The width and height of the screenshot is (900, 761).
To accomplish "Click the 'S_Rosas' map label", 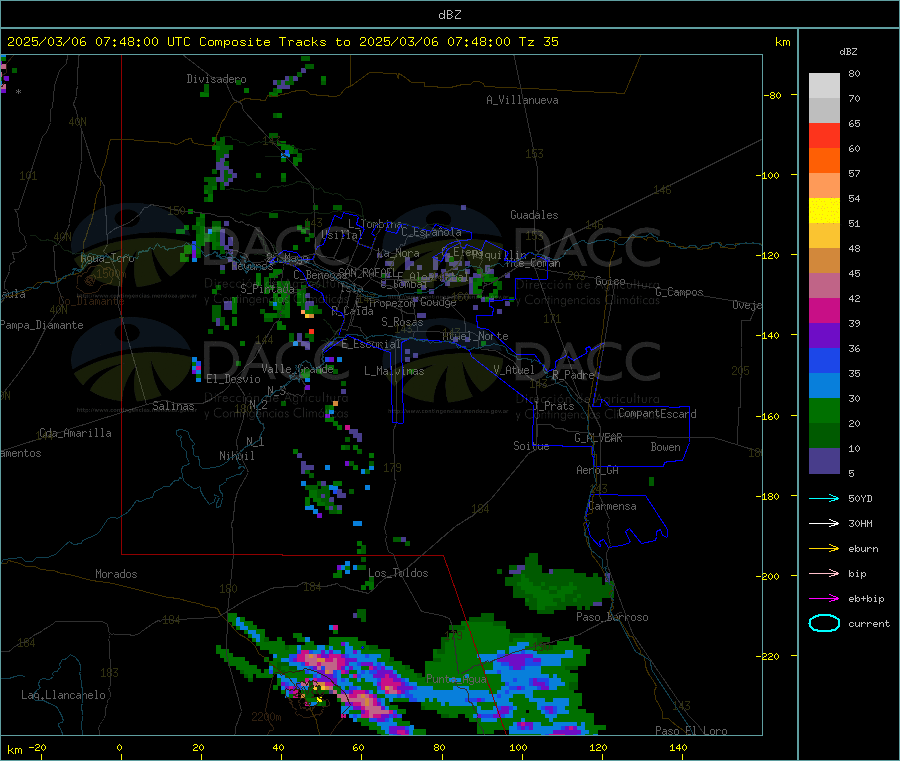I will 402,322.
